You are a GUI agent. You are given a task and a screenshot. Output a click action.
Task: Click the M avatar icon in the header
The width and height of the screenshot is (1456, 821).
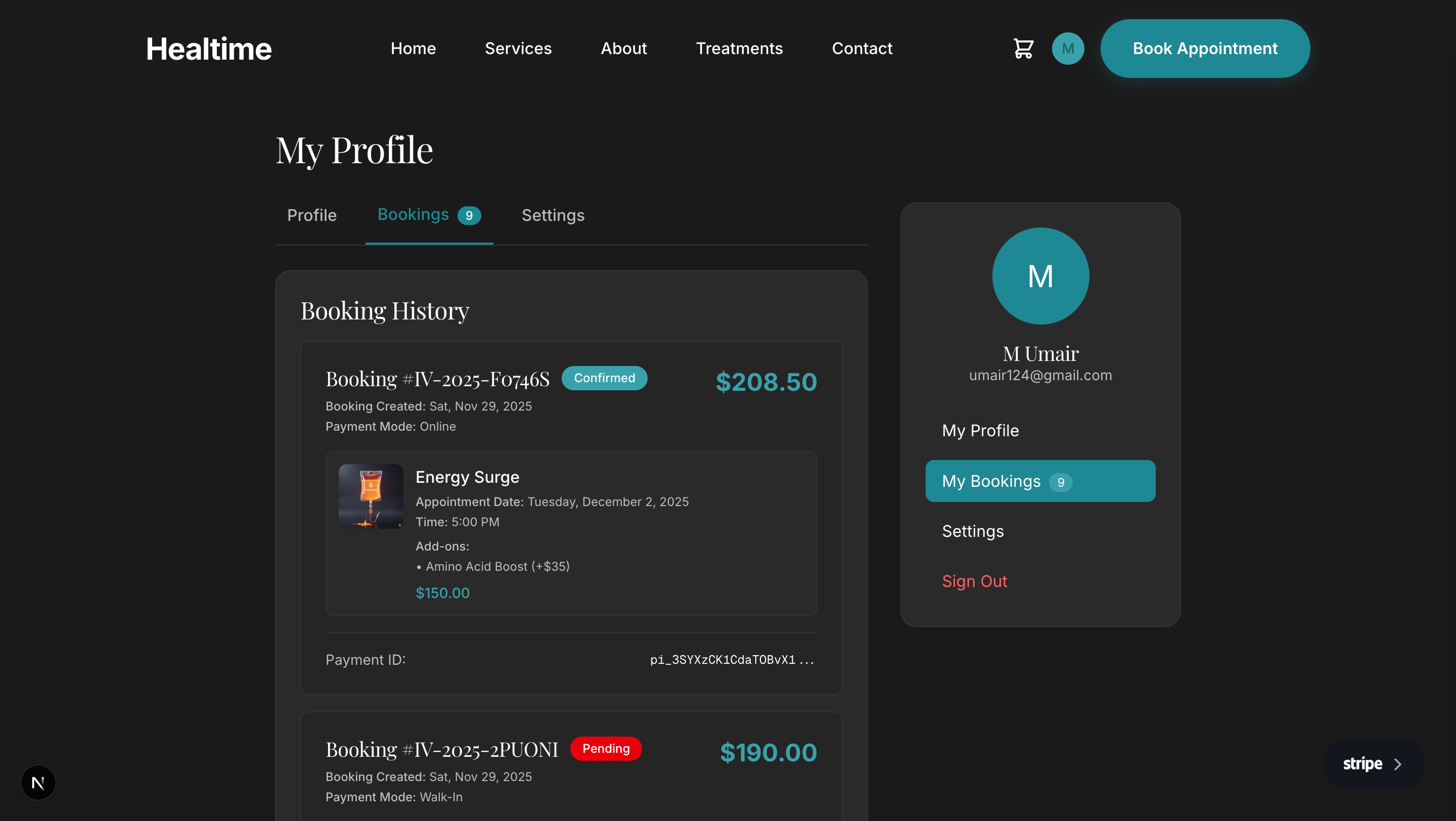[x=1068, y=49]
